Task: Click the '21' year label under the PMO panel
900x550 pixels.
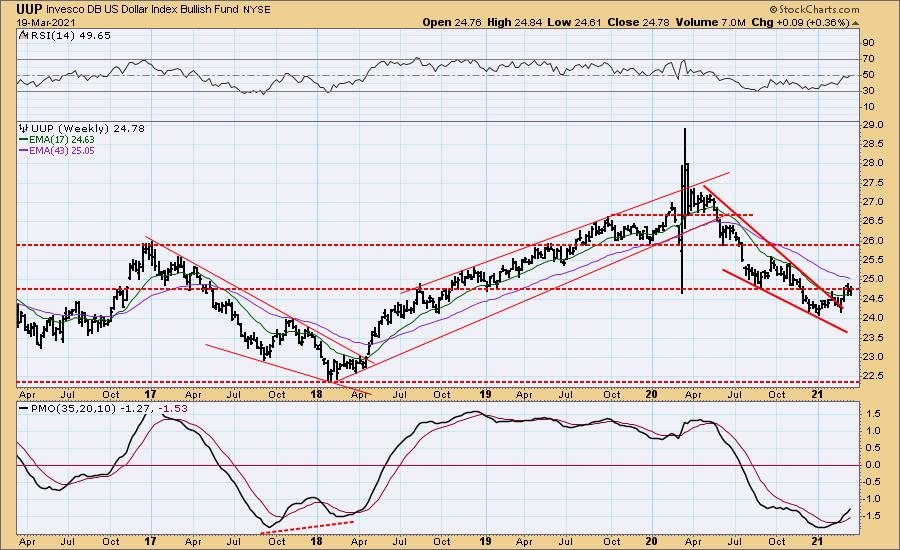Action: (818, 541)
